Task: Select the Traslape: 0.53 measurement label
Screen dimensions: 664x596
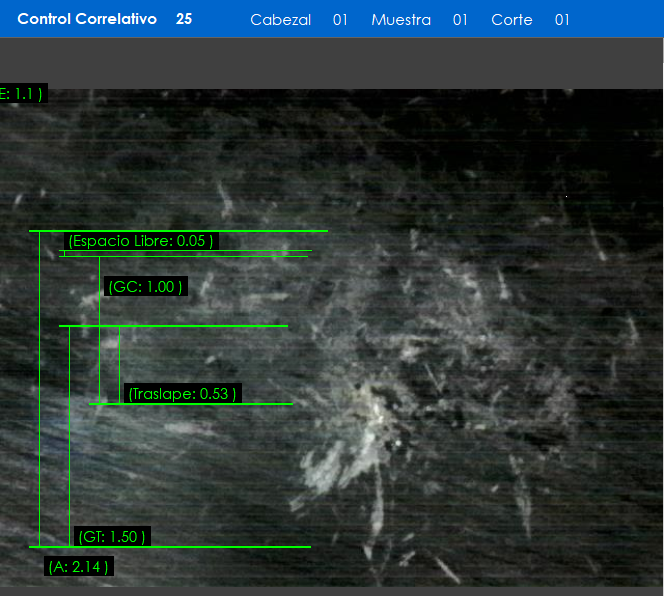Action: 182,394
